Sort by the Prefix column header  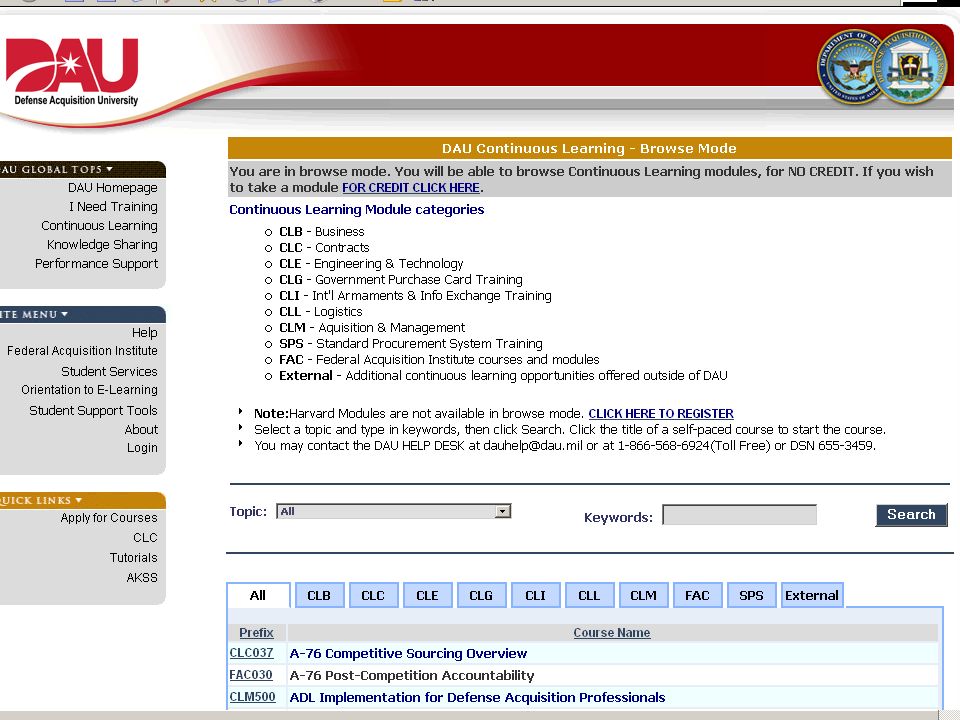click(x=256, y=633)
